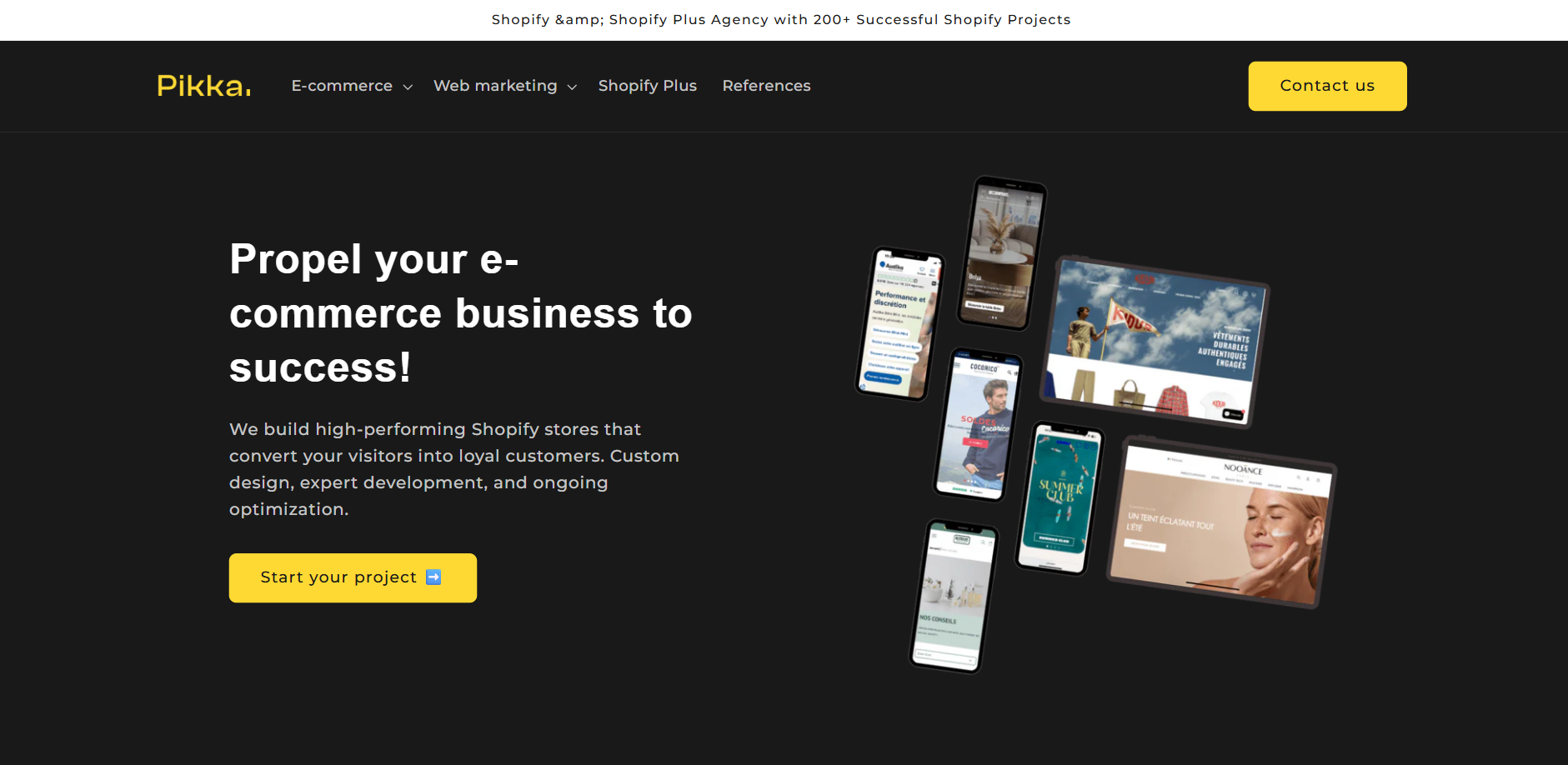The width and height of the screenshot is (1568, 765).
Task: Click the Shopify stores description paragraph
Action: click(454, 469)
